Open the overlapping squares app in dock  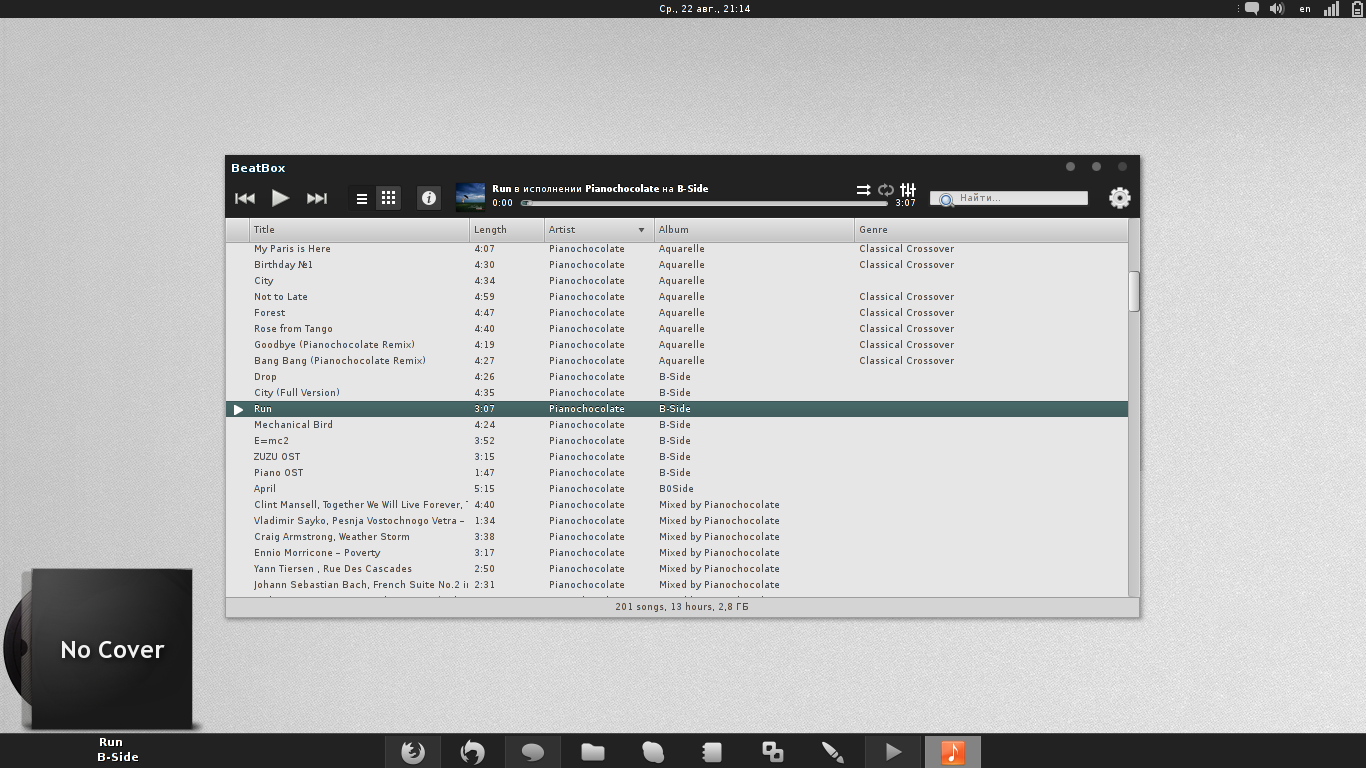point(773,752)
